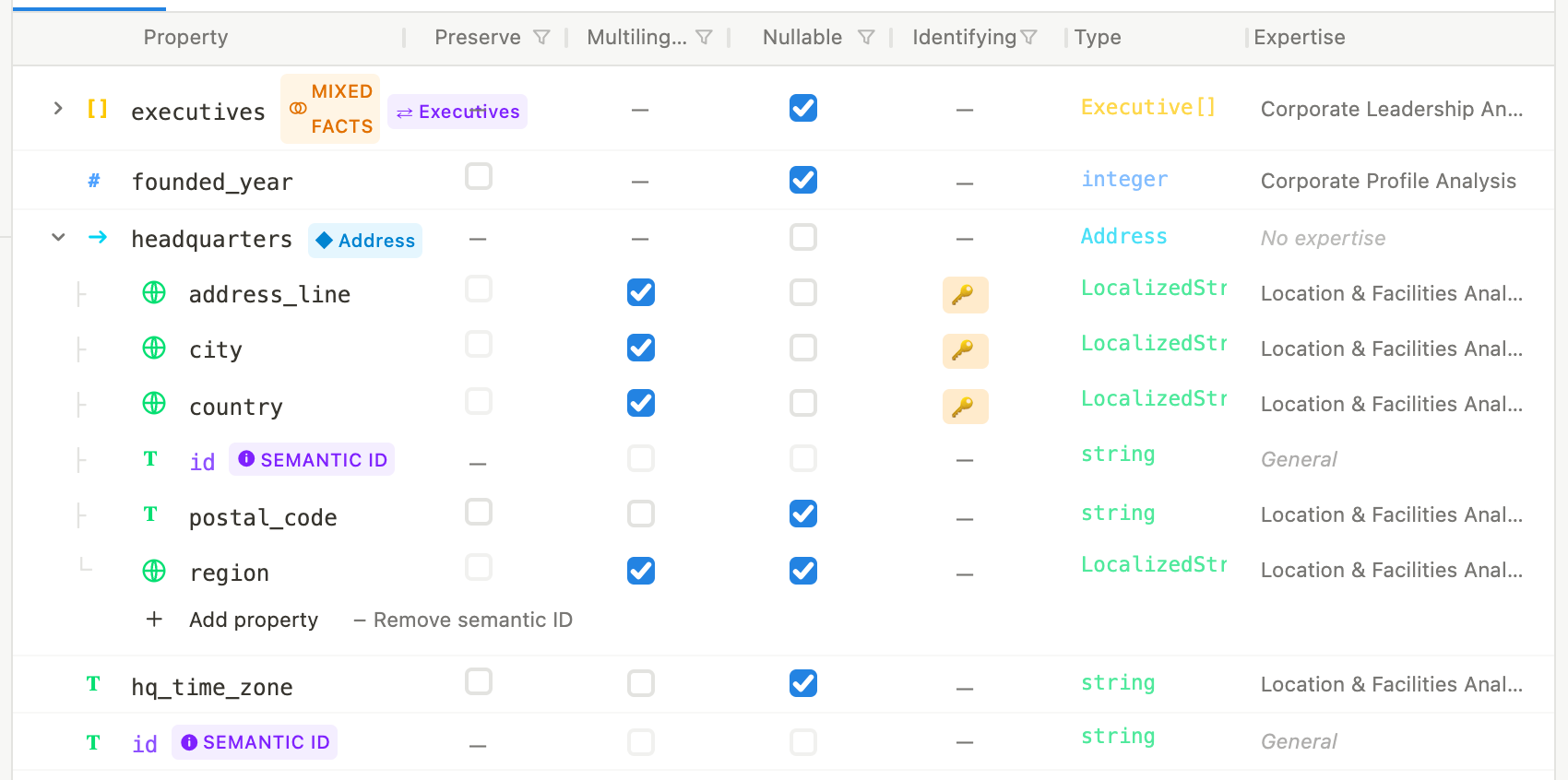Click the Type column header
The height and width of the screenshot is (780, 1568).
[x=1098, y=37]
